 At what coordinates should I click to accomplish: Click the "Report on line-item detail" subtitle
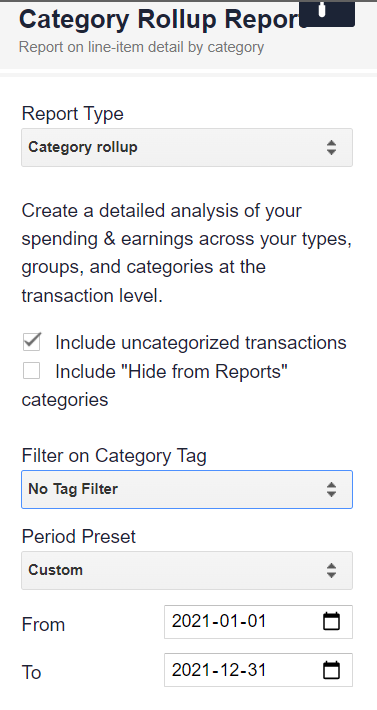141,47
